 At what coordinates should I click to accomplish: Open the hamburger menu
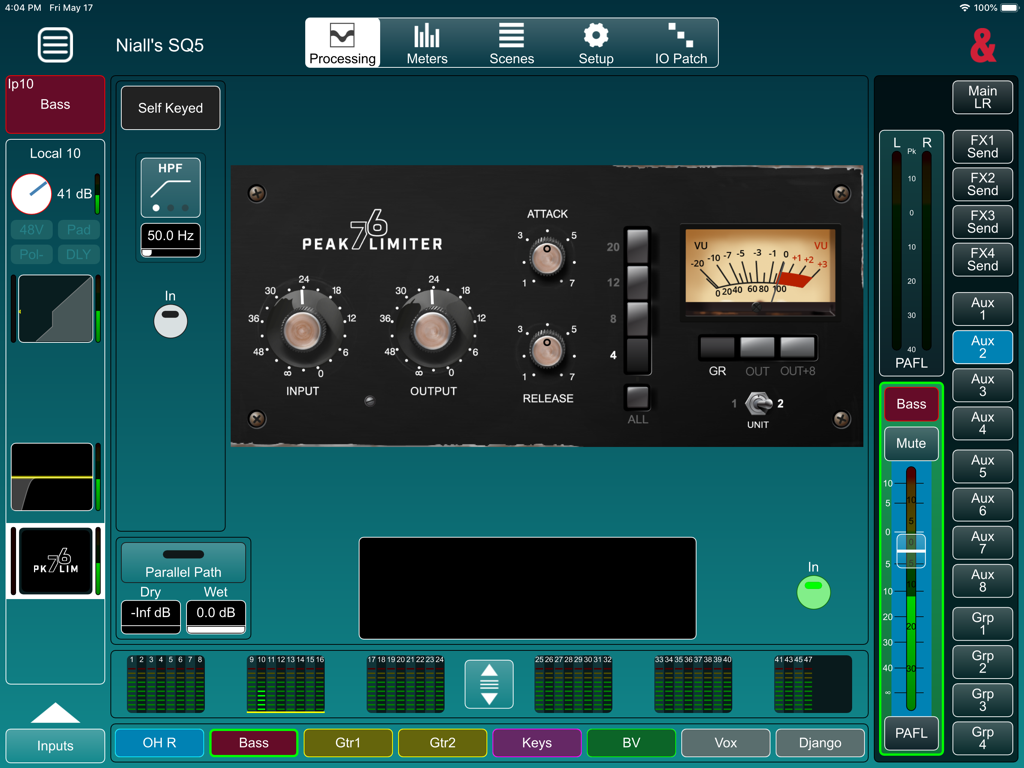click(55, 44)
